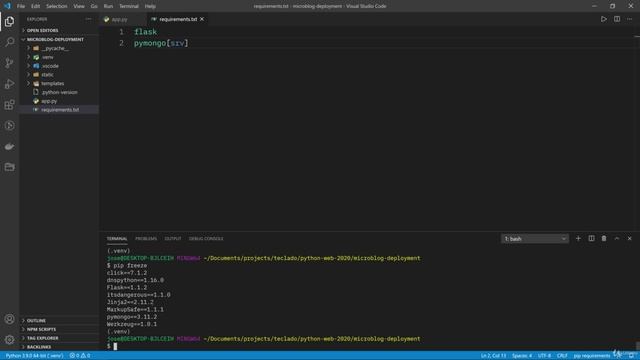This screenshot has width=640, height=360.
Task: Open the Run and Debug view
Action: [9, 84]
